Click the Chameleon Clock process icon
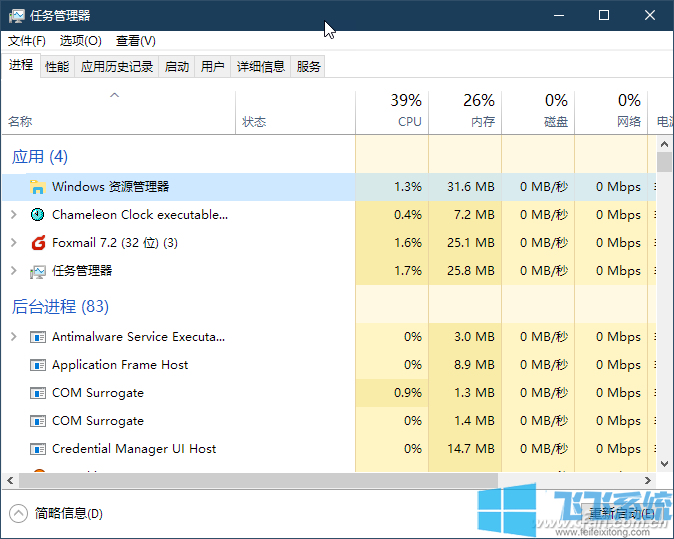 (x=37, y=214)
